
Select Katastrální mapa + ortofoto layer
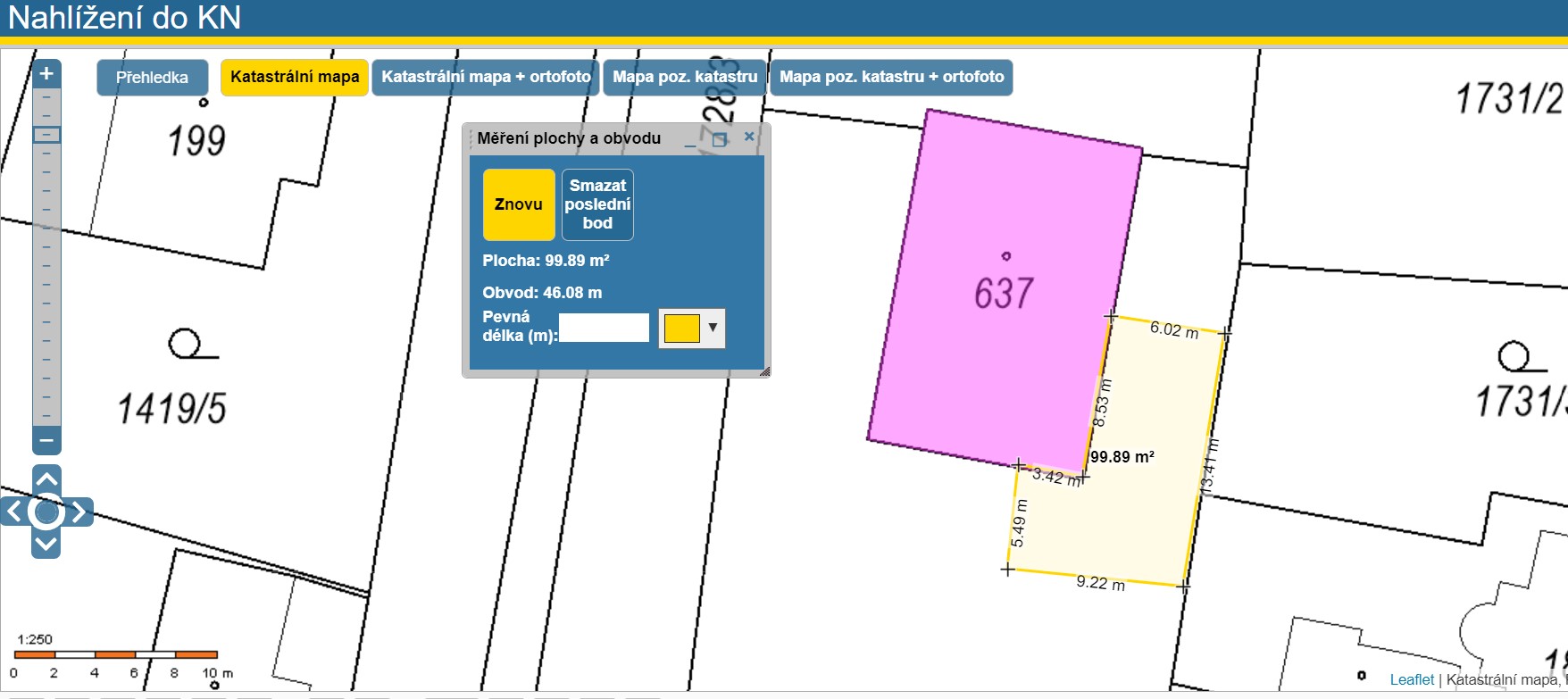(x=486, y=78)
